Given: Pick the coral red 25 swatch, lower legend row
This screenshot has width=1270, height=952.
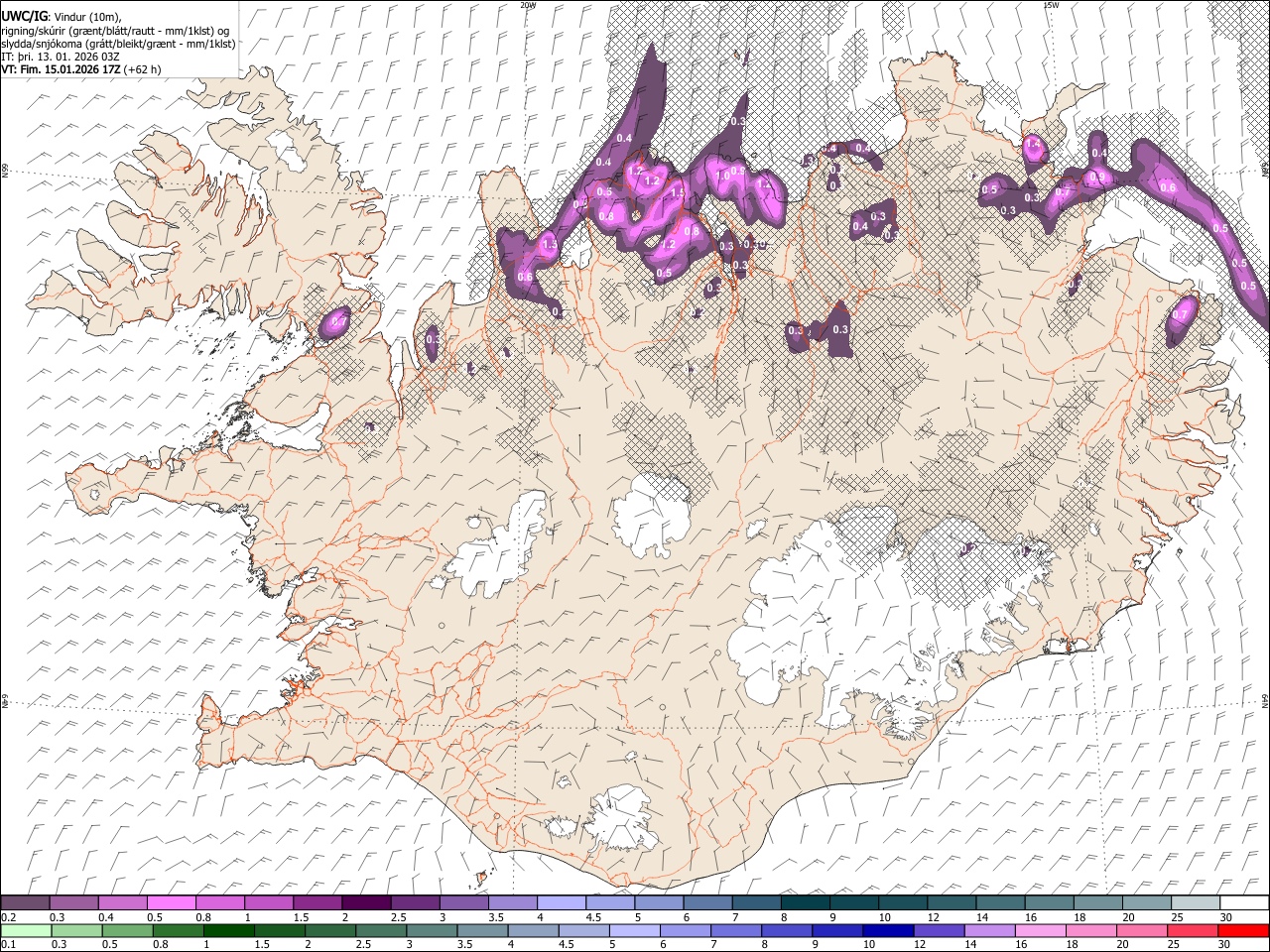Looking at the screenshot, I should point(1194,930).
